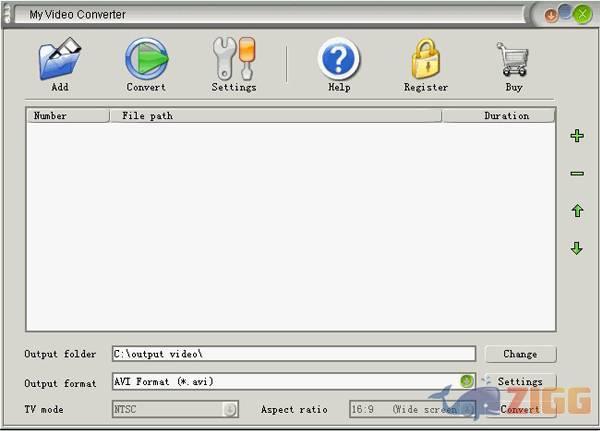
Task: Open the Help question mark icon
Action: 339,60
